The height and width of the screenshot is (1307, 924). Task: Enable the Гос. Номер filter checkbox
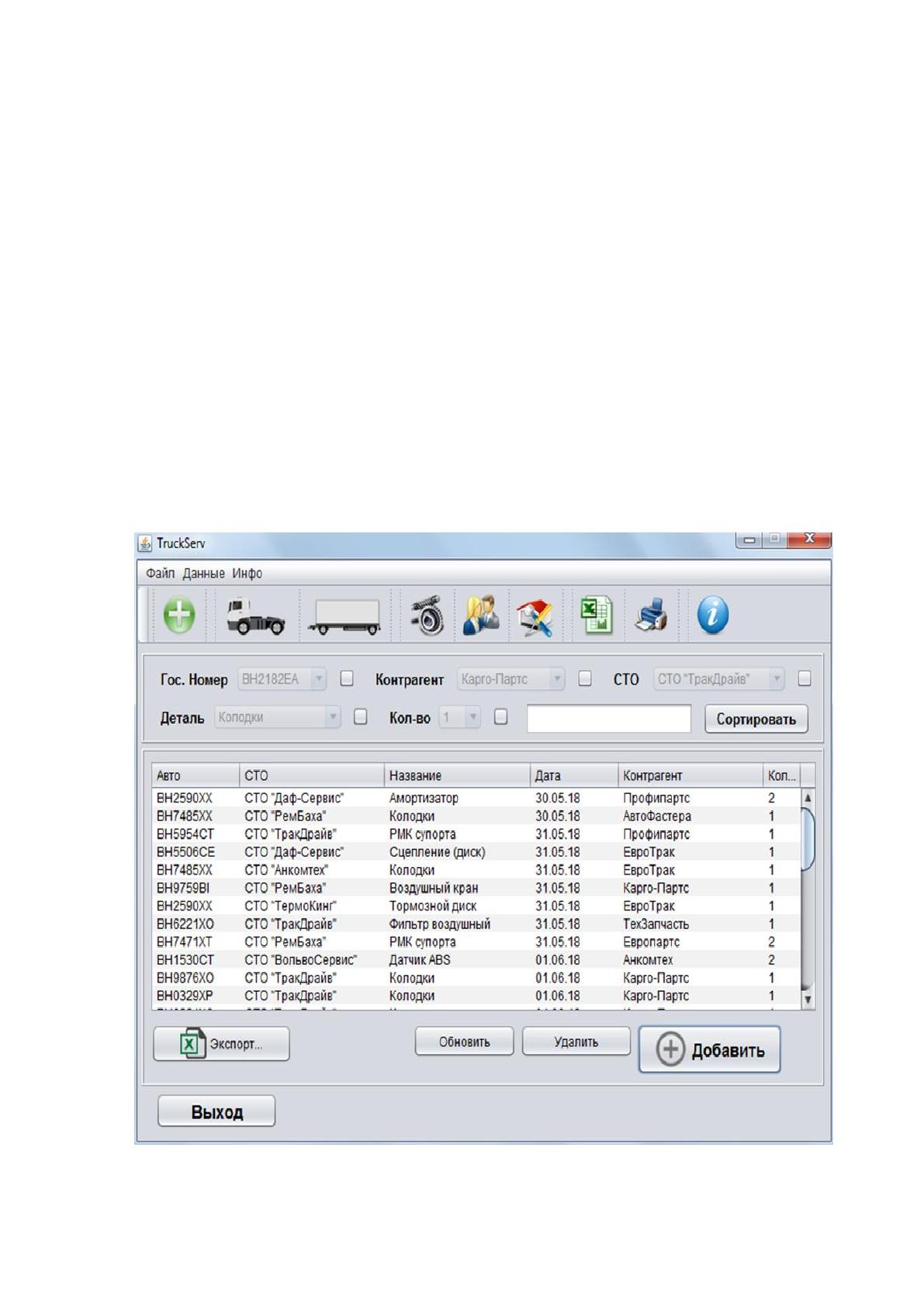point(347,678)
